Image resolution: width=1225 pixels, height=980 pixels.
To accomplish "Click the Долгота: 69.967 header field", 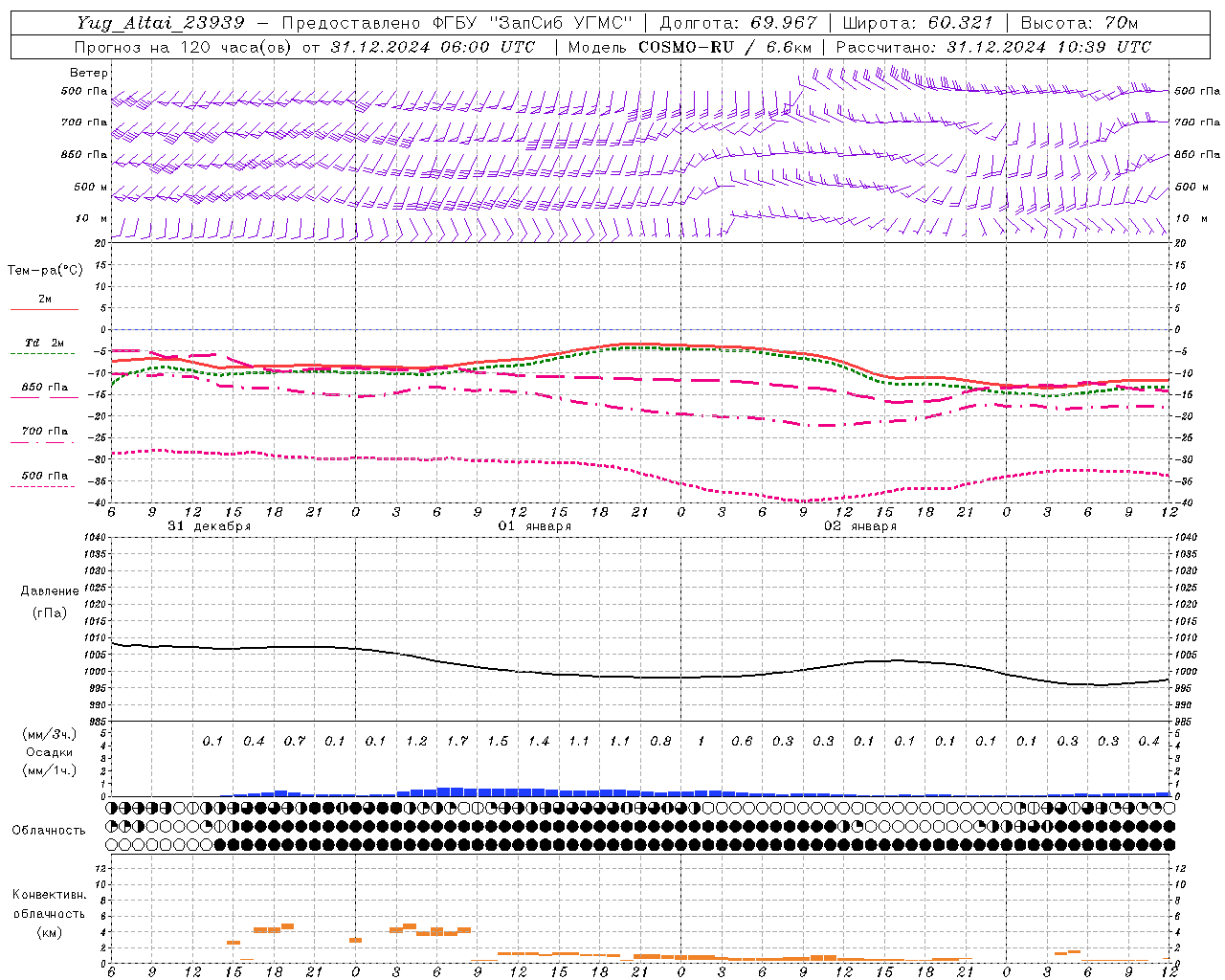I will coord(738,23).
